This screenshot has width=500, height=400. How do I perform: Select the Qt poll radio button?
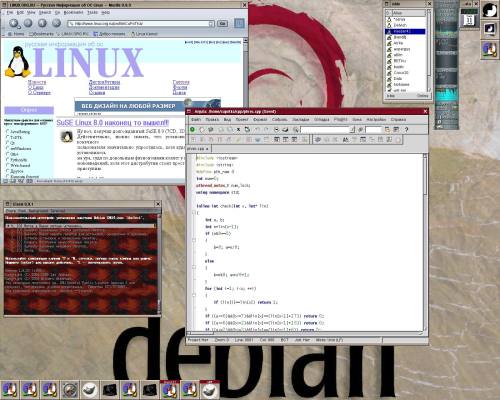pos(7,143)
